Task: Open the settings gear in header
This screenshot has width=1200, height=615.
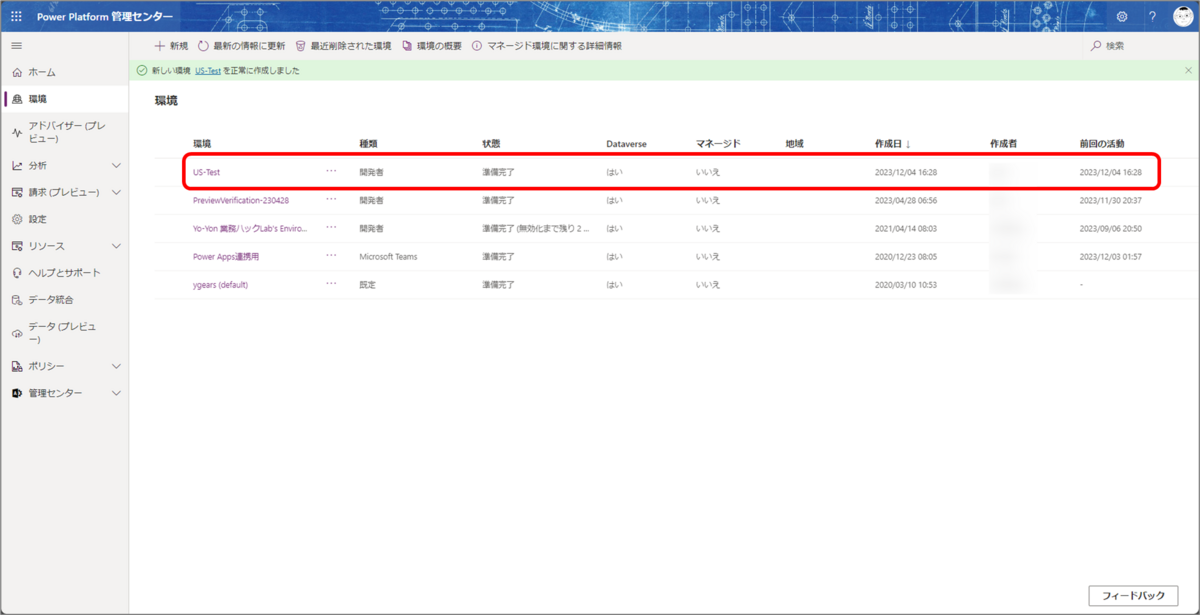Action: click(x=1122, y=17)
